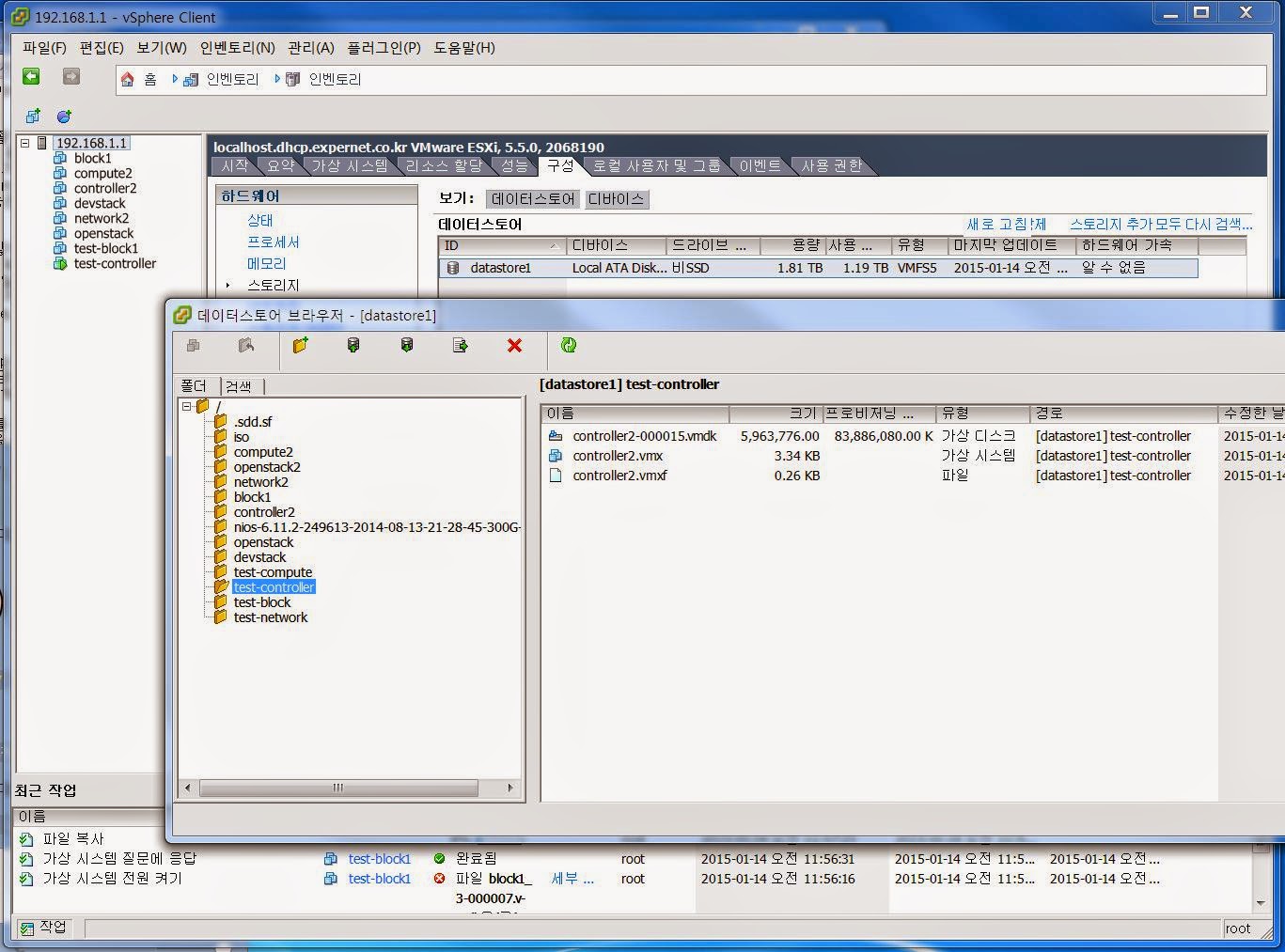Sort files by the 크기 column header

pyautogui.click(x=776, y=414)
